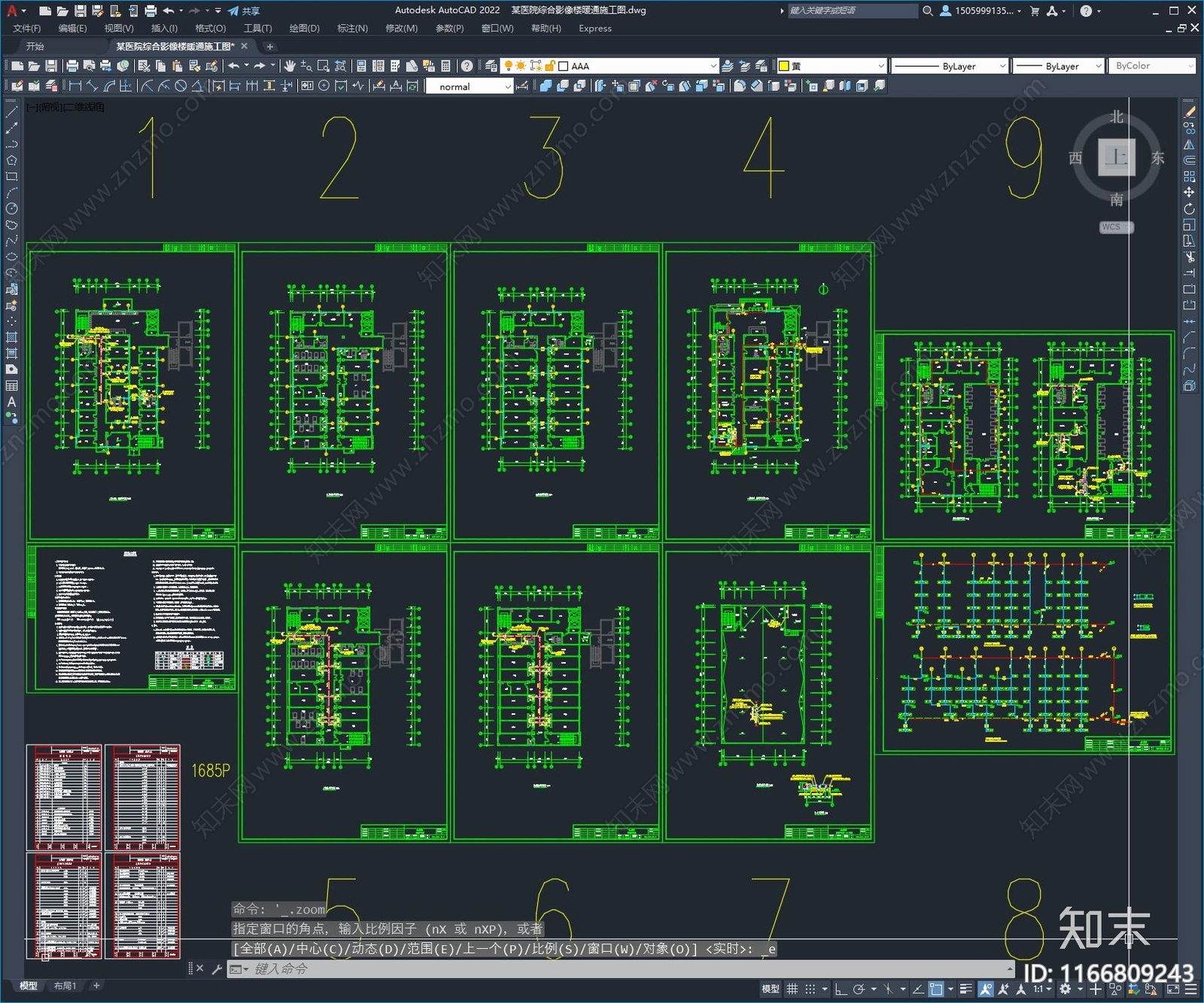The height and width of the screenshot is (1003, 1204).
Task: Open the QuickCalc calculator icon
Action: (445, 66)
